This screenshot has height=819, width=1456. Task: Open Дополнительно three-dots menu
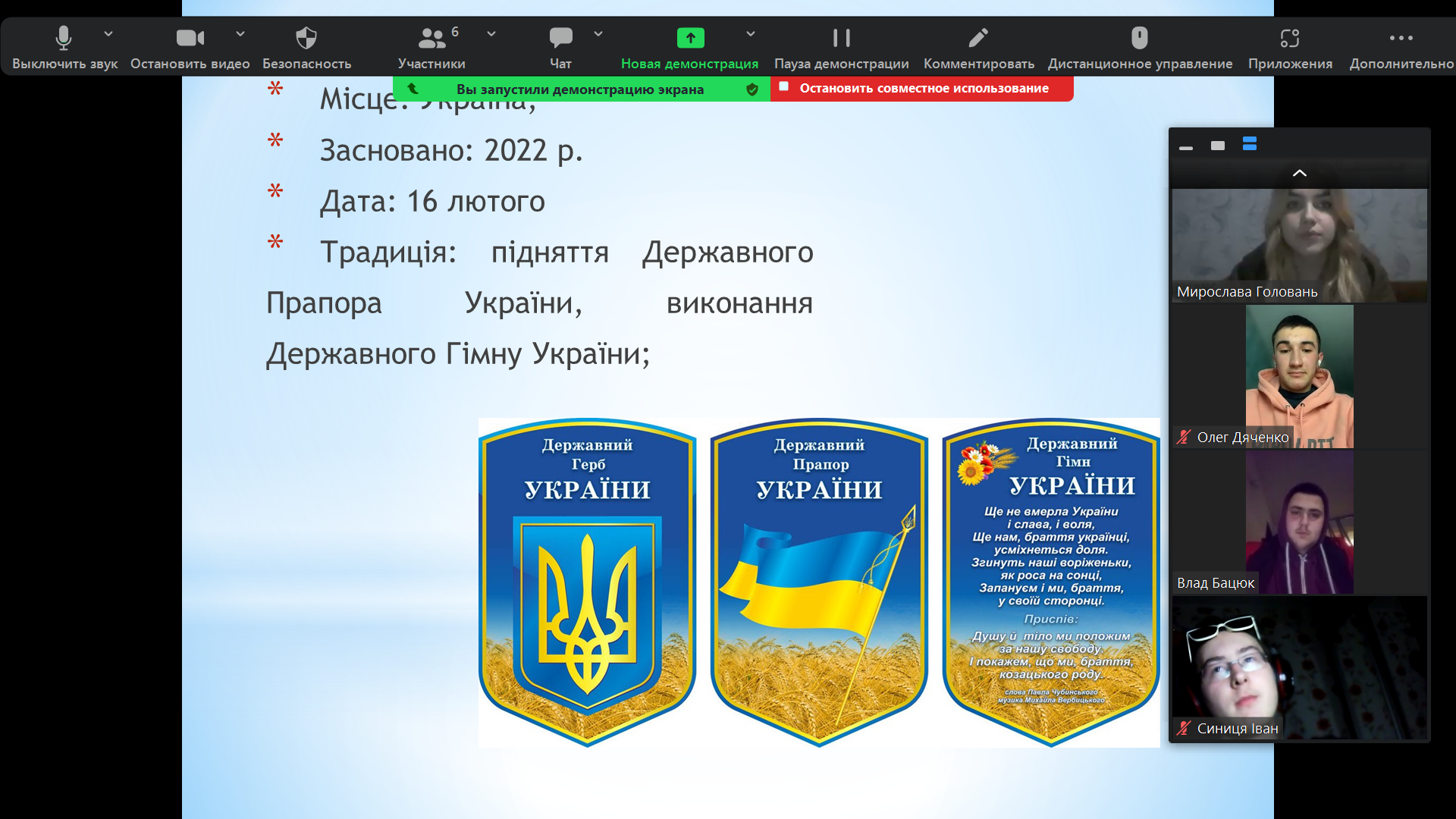click(1401, 38)
